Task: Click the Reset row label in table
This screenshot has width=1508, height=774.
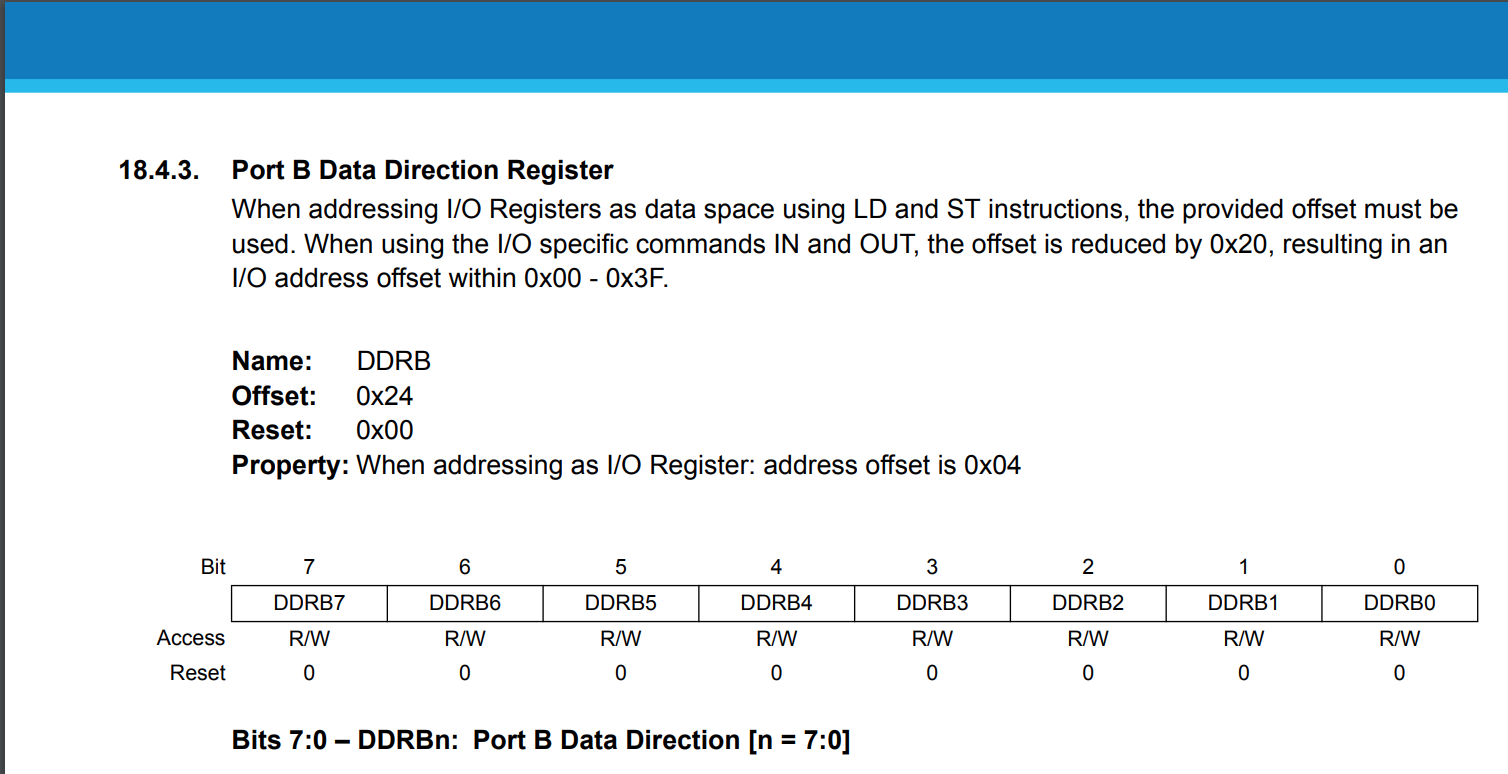Action: 198,673
